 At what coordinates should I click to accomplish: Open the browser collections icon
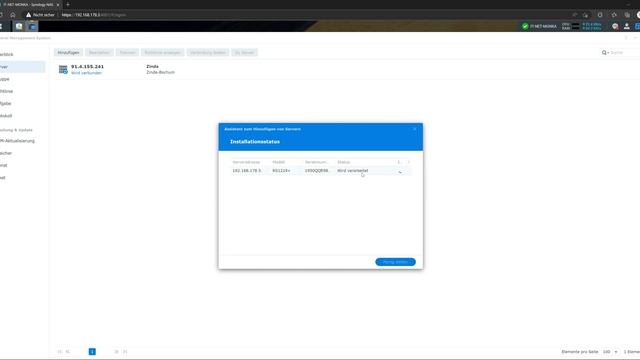point(627,15)
